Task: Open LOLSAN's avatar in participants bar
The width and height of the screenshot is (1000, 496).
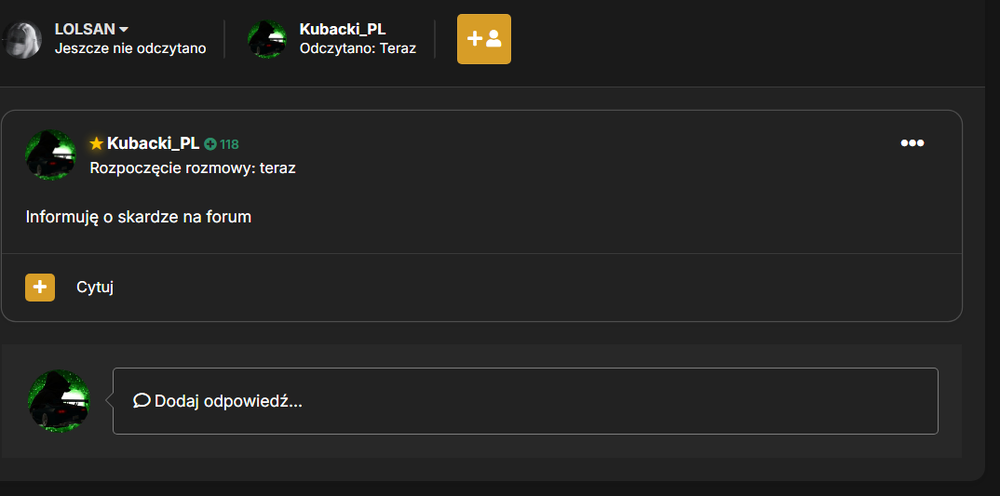Action: [x=21, y=40]
